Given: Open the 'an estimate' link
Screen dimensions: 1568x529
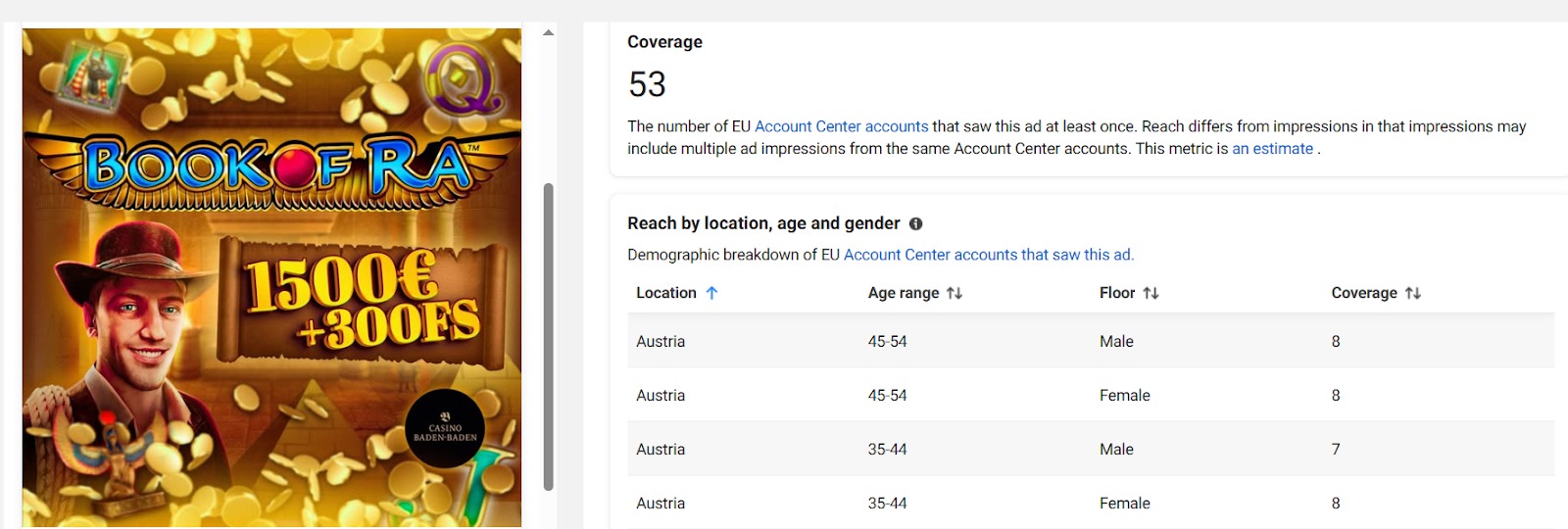Looking at the screenshot, I should [1272, 149].
